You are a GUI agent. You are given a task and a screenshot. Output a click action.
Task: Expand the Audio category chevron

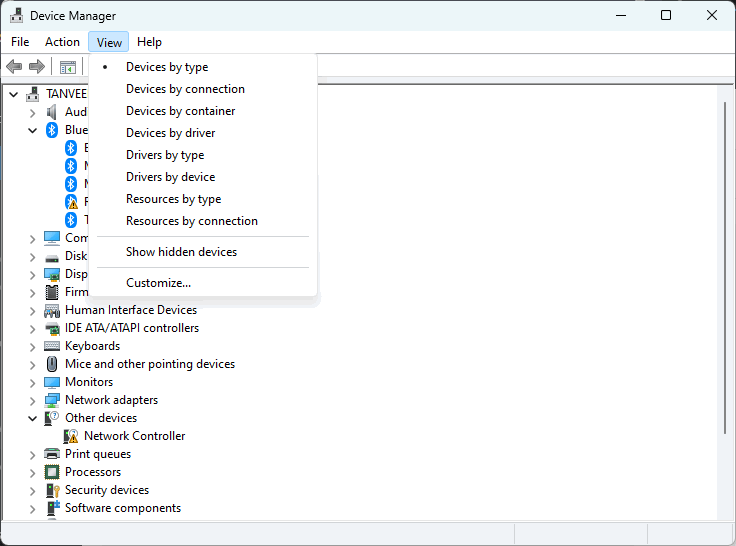(x=32, y=113)
